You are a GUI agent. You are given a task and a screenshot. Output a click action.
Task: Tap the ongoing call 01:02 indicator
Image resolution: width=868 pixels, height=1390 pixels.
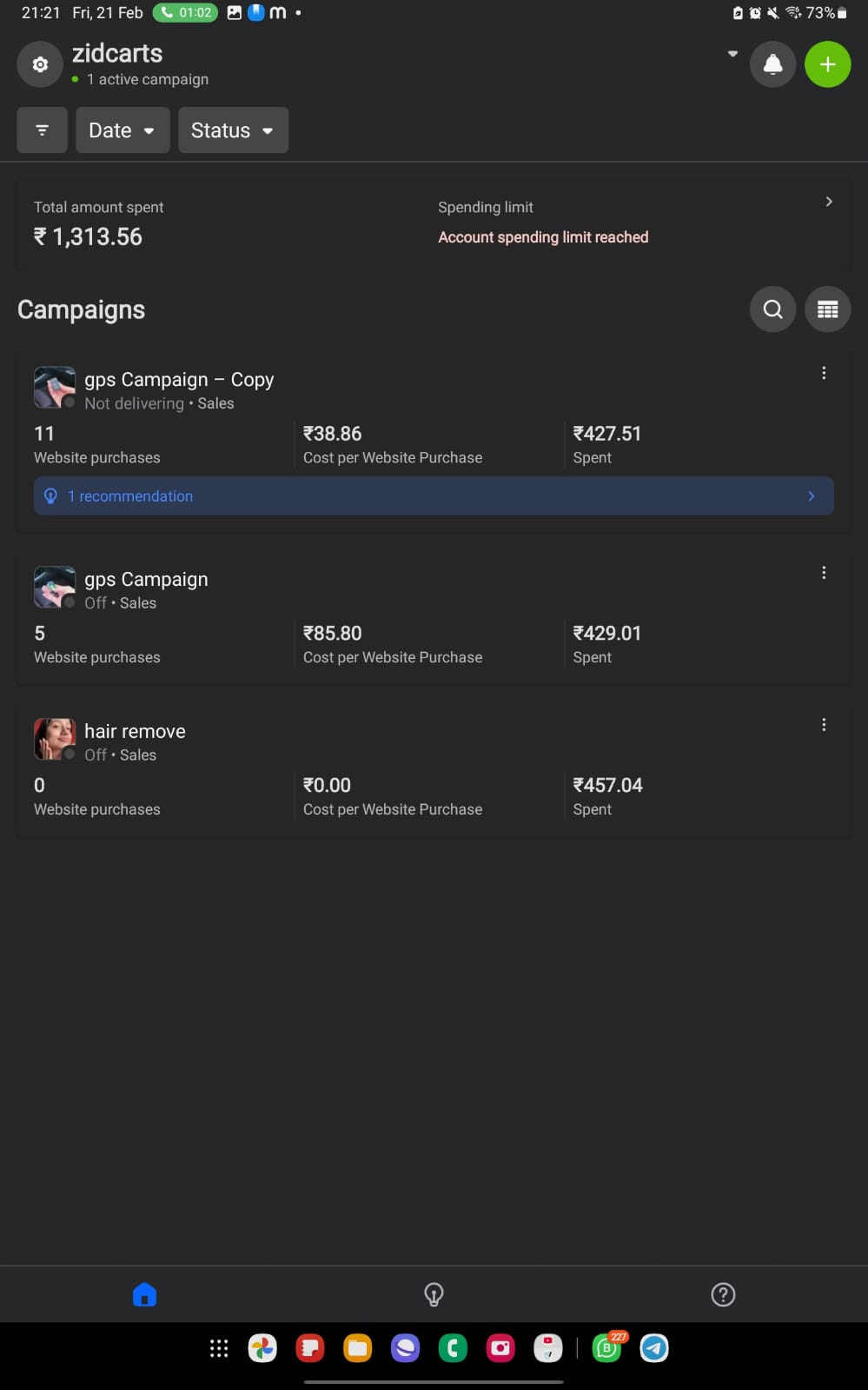tap(185, 12)
